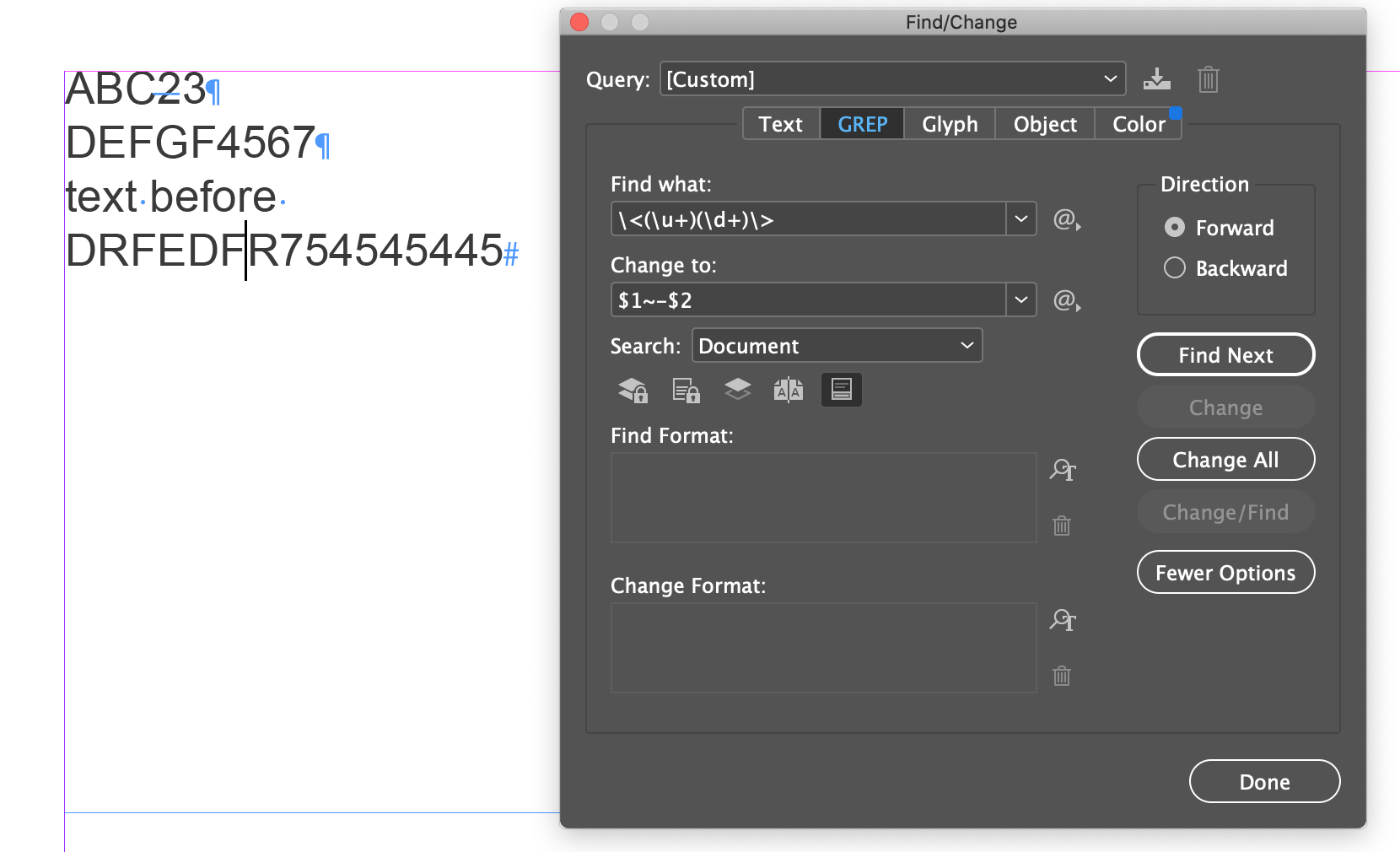Save the current search query
Screen dimensions: 1400x852
coord(1156,79)
